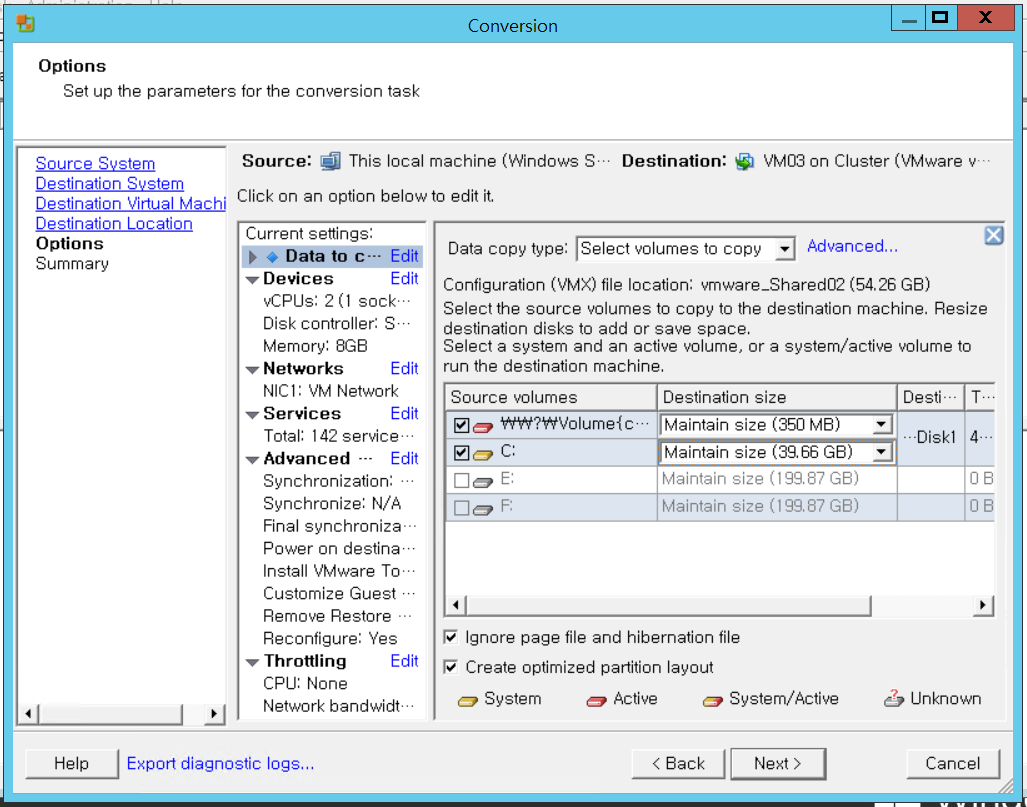Click the Active legend drive icon
The width and height of the screenshot is (1027, 807).
click(596, 701)
